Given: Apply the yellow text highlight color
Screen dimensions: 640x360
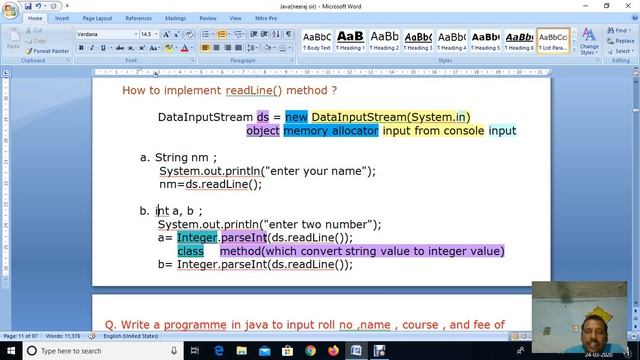Looking at the screenshot, I should coord(168,48).
